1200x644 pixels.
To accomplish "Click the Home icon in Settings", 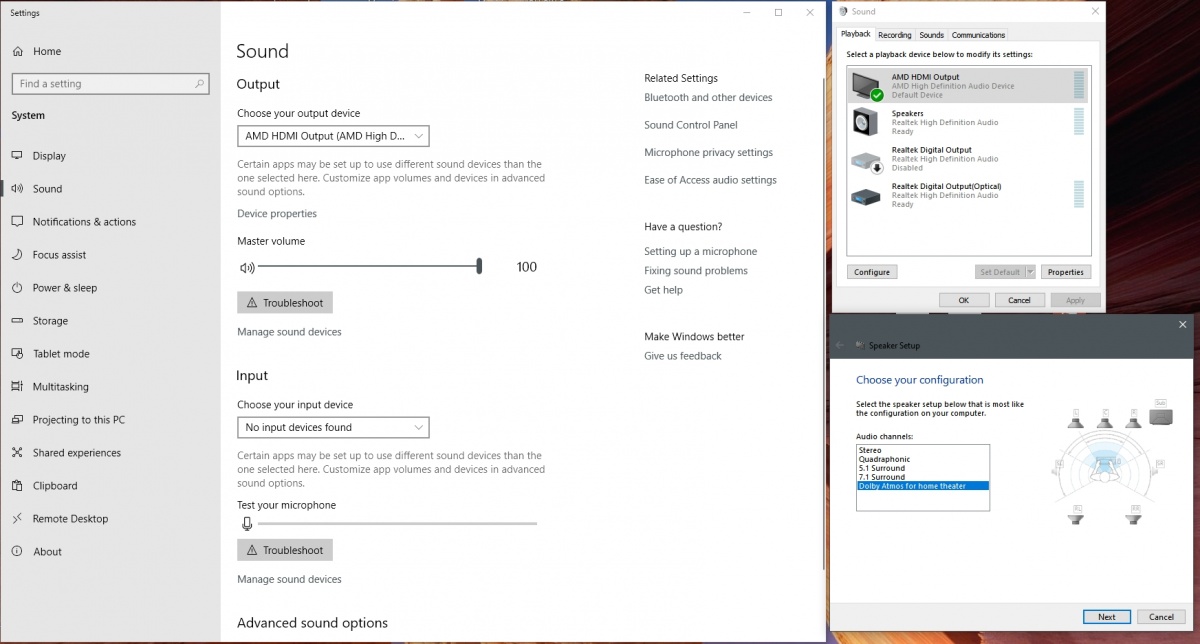I will click(17, 51).
